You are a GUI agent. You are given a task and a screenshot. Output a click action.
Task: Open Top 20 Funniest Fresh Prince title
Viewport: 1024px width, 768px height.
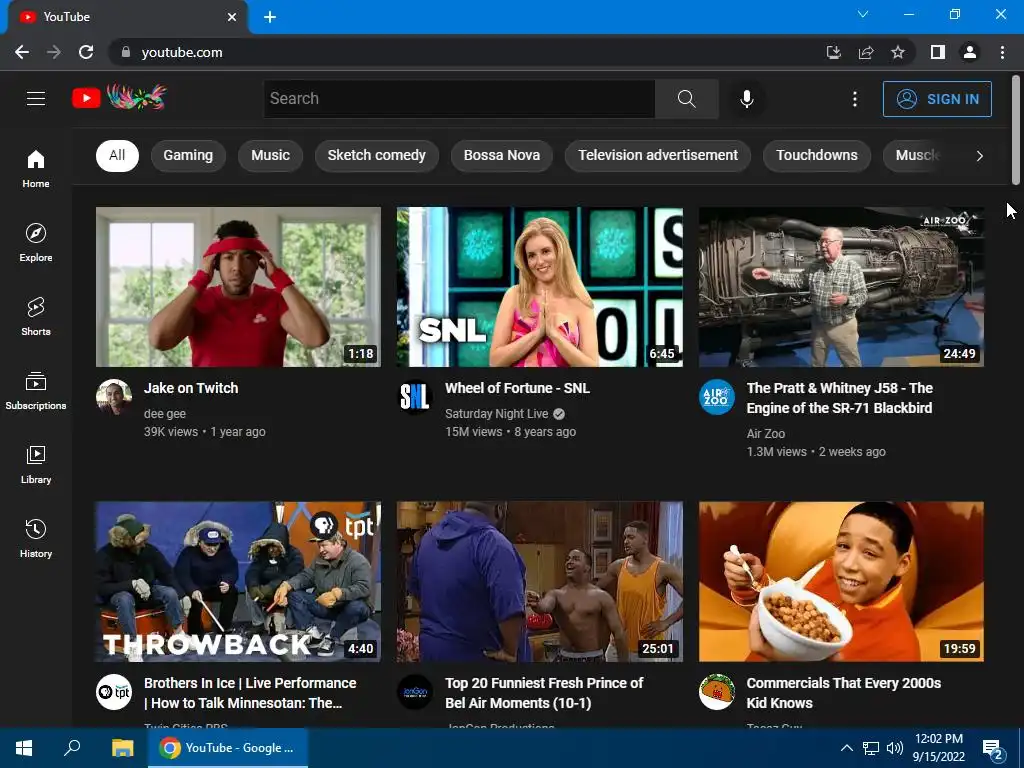(x=544, y=693)
